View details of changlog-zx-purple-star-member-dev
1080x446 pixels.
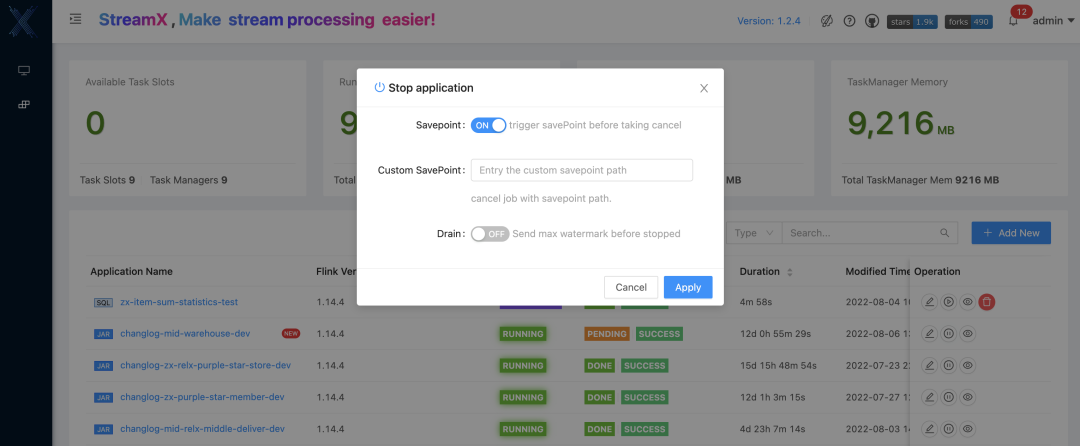point(967,397)
